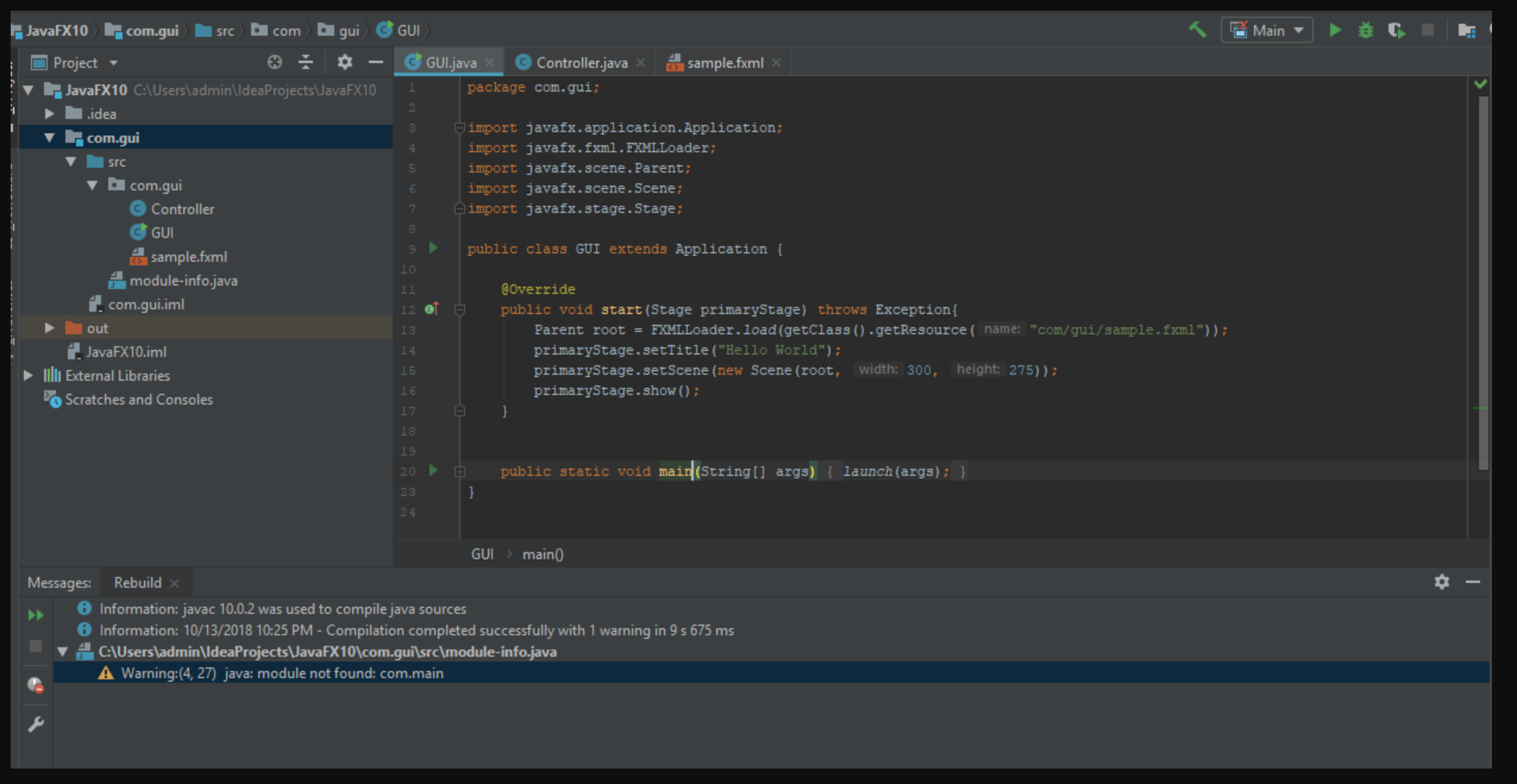Viewport: 1517px width, 784px height.
Task: Collapse all in Project tool window
Action: 306,62
